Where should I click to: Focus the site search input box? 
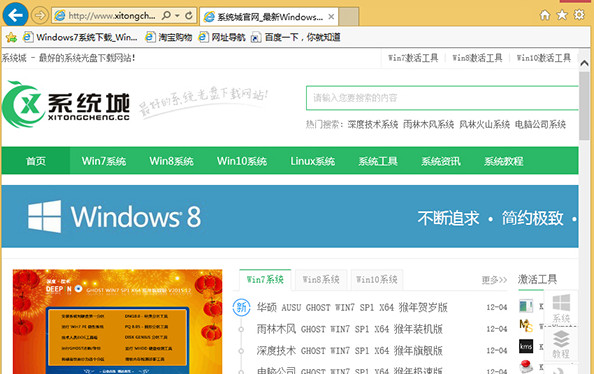[442, 98]
